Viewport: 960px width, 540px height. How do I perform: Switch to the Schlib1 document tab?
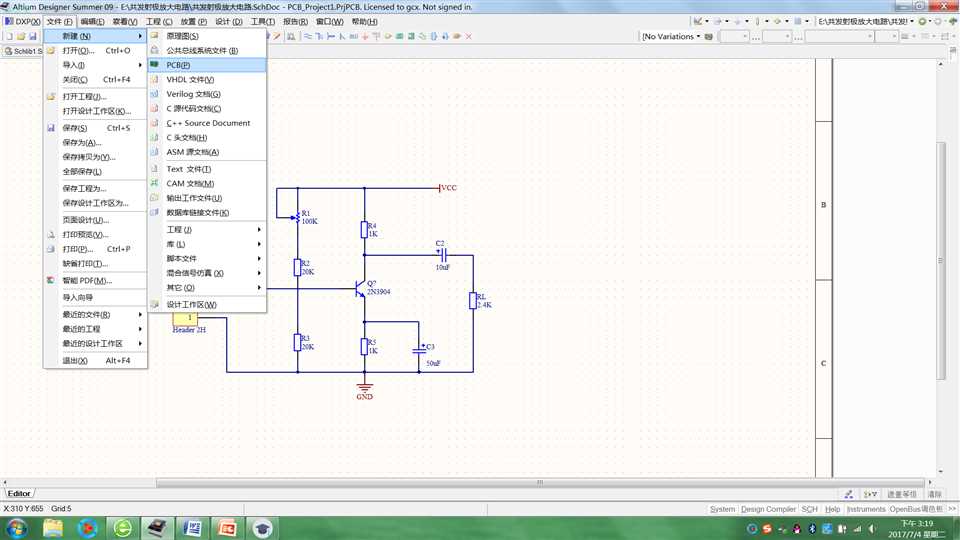pyautogui.click(x=23, y=51)
